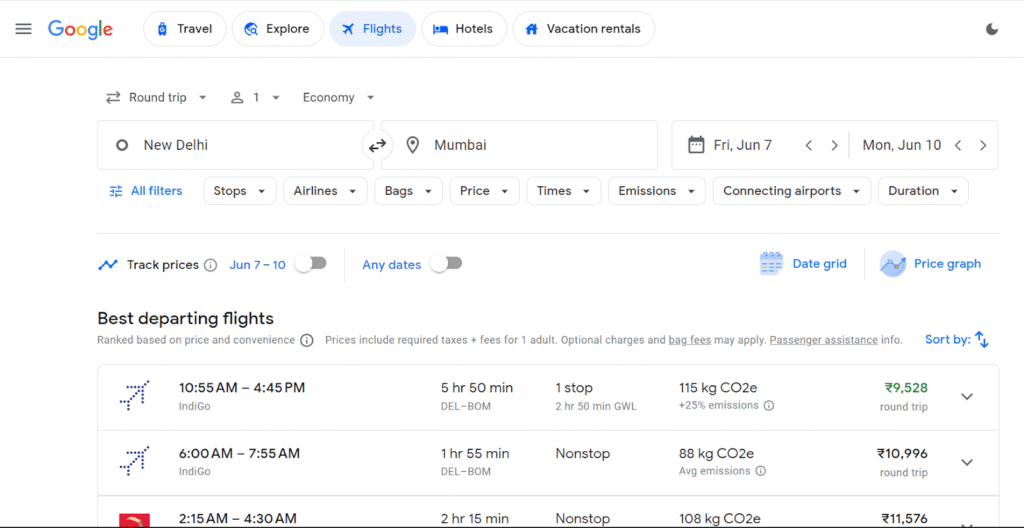Screen dimensions: 1024x528
Task: Open the Times filter
Action: click(564, 191)
